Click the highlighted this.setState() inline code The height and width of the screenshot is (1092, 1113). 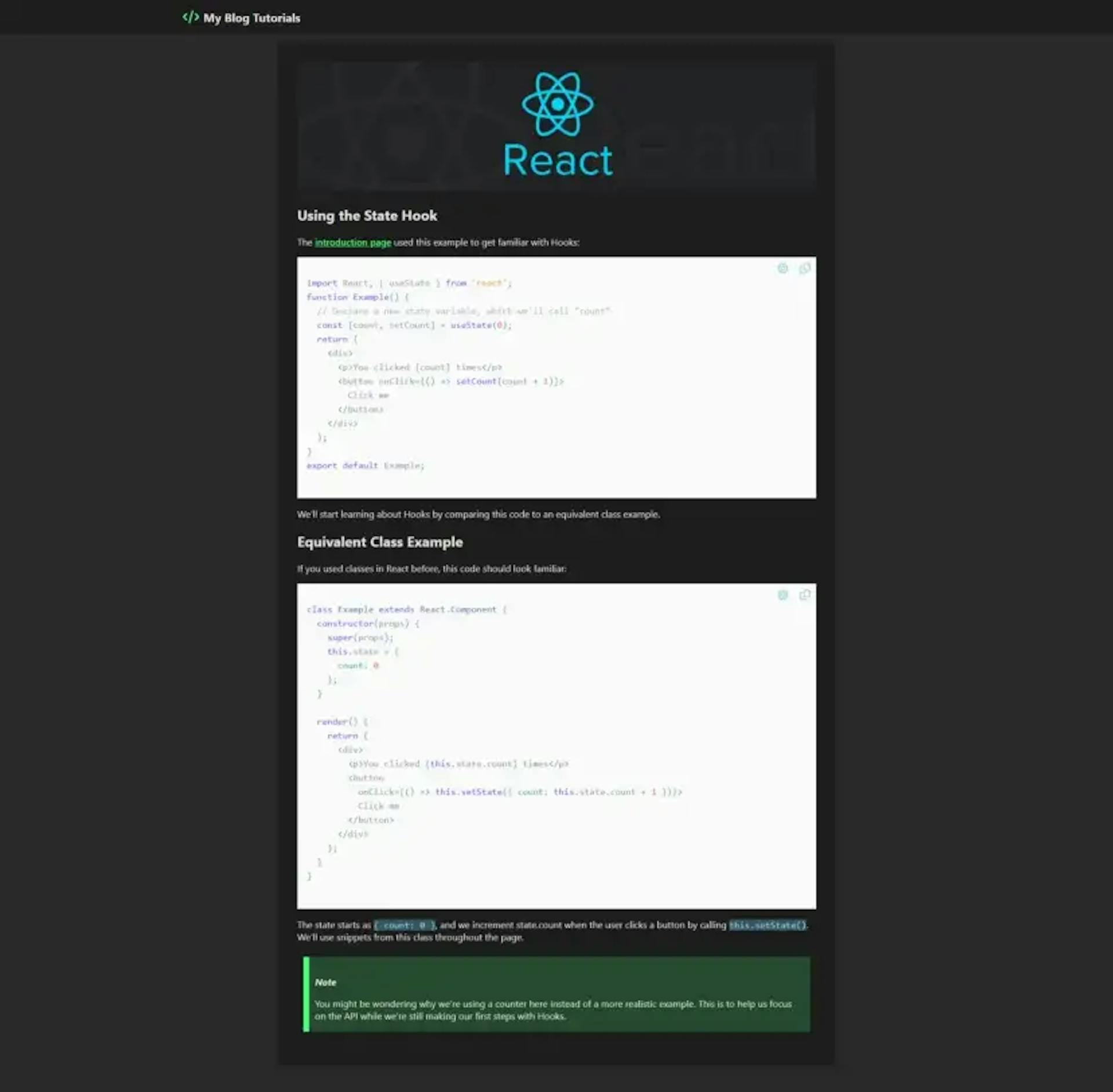768,925
